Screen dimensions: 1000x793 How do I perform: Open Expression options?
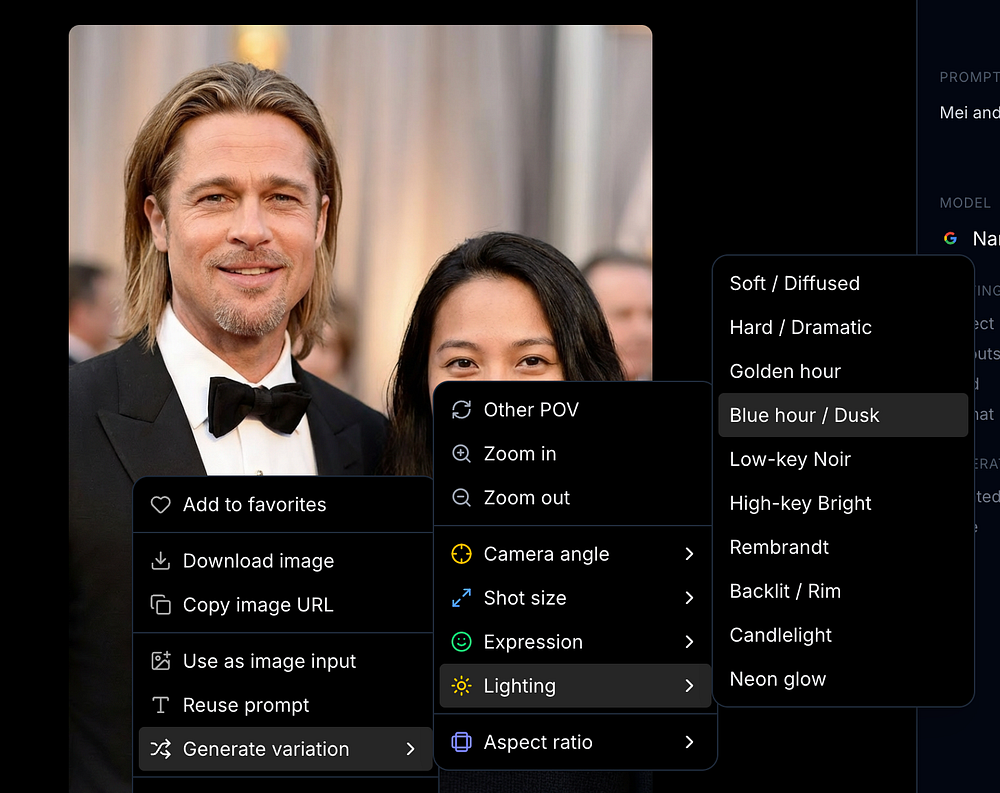click(x=575, y=642)
